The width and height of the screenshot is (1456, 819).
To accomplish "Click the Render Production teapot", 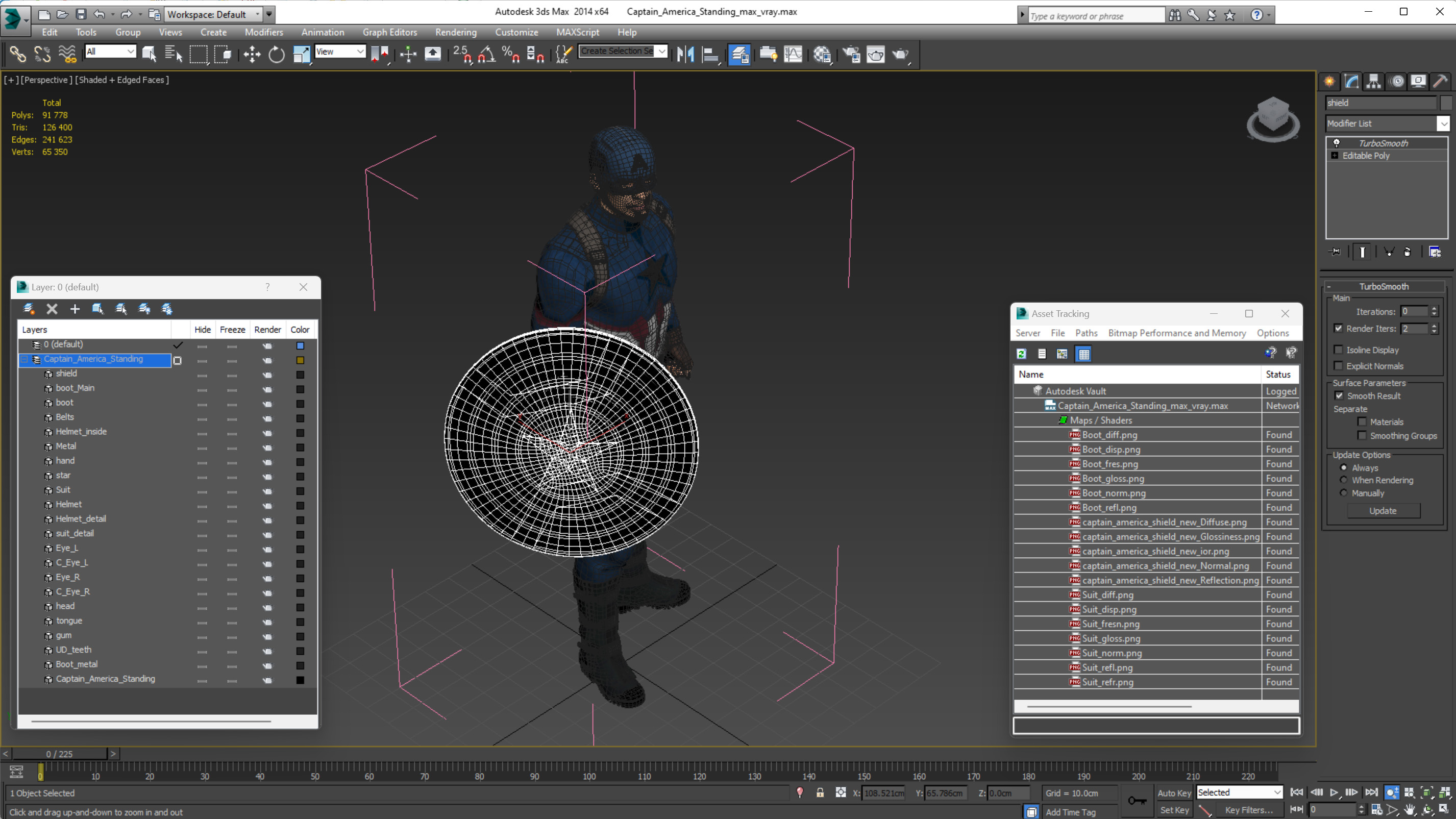I will 900,54.
